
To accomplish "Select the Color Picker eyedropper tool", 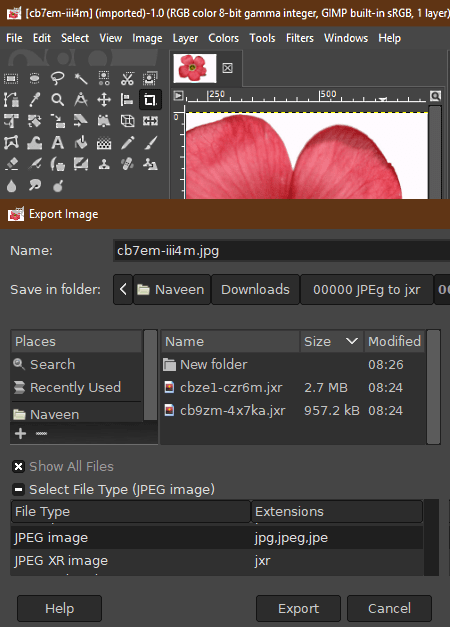I will 34,100.
